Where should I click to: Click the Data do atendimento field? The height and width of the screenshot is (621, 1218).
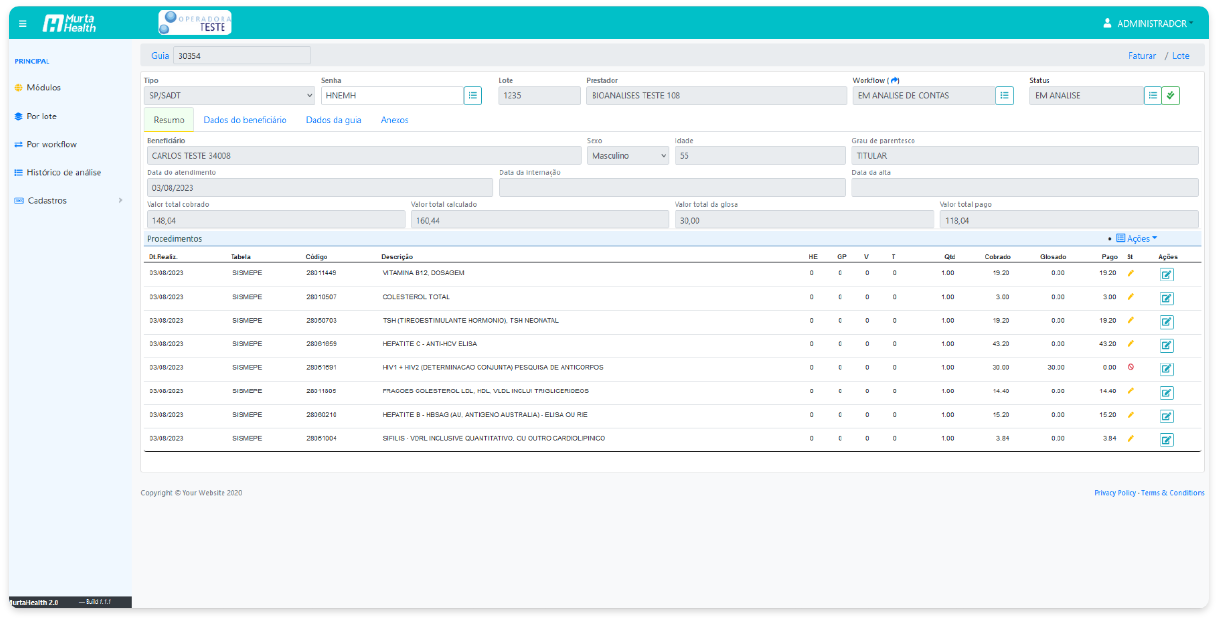point(319,188)
